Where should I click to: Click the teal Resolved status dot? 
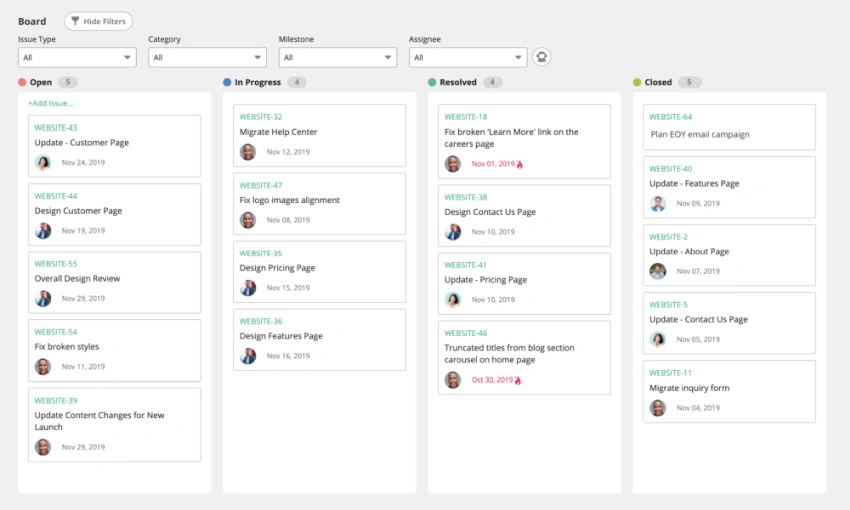[x=432, y=82]
